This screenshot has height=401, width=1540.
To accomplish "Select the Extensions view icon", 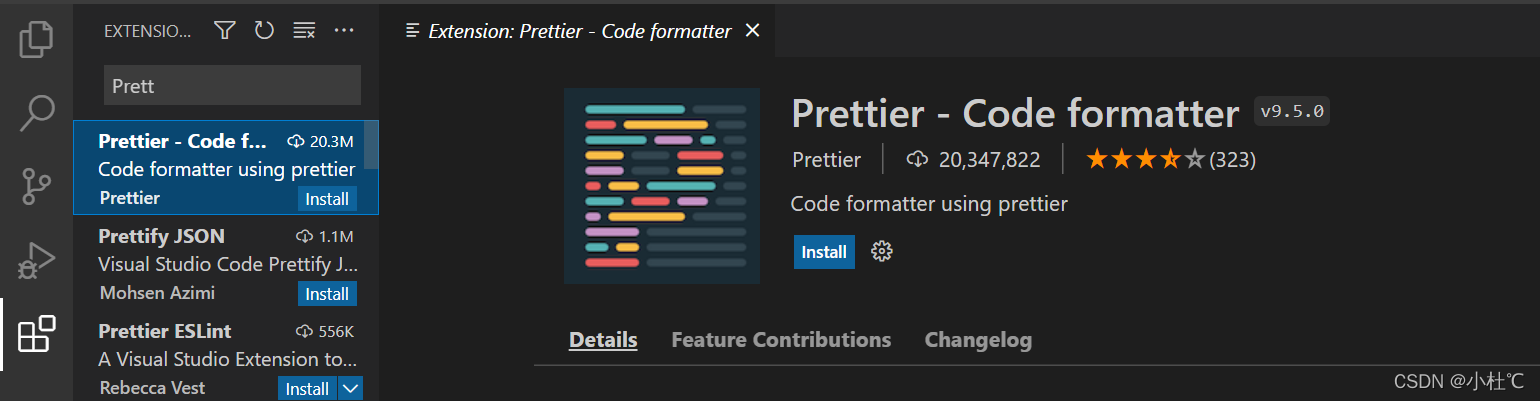I will tap(36, 335).
